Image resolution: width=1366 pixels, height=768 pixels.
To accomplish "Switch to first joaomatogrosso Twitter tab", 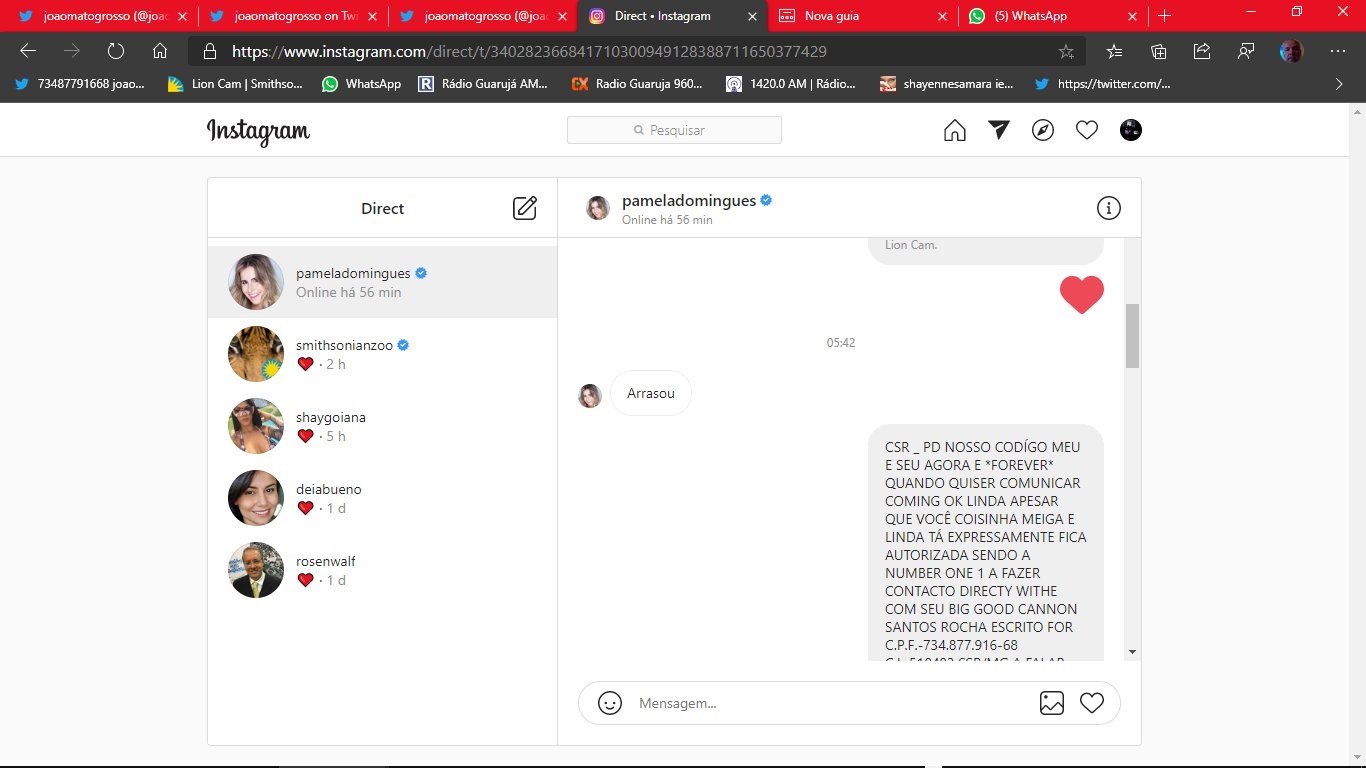I will 99,16.
